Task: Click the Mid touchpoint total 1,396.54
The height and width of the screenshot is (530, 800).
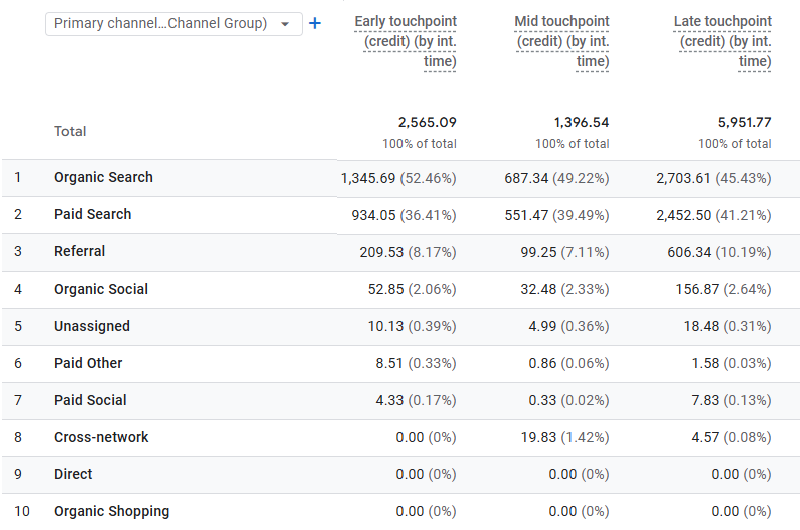Action: (x=581, y=122)
